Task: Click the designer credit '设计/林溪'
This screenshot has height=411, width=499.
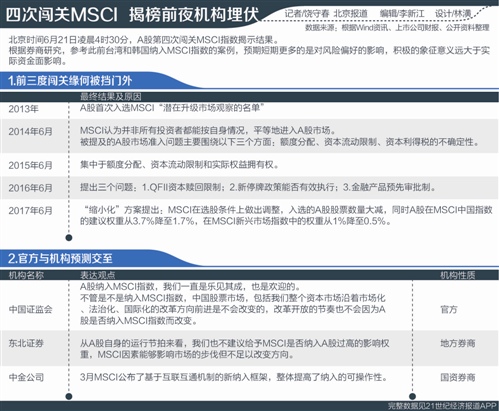Action: coord(453,14)
